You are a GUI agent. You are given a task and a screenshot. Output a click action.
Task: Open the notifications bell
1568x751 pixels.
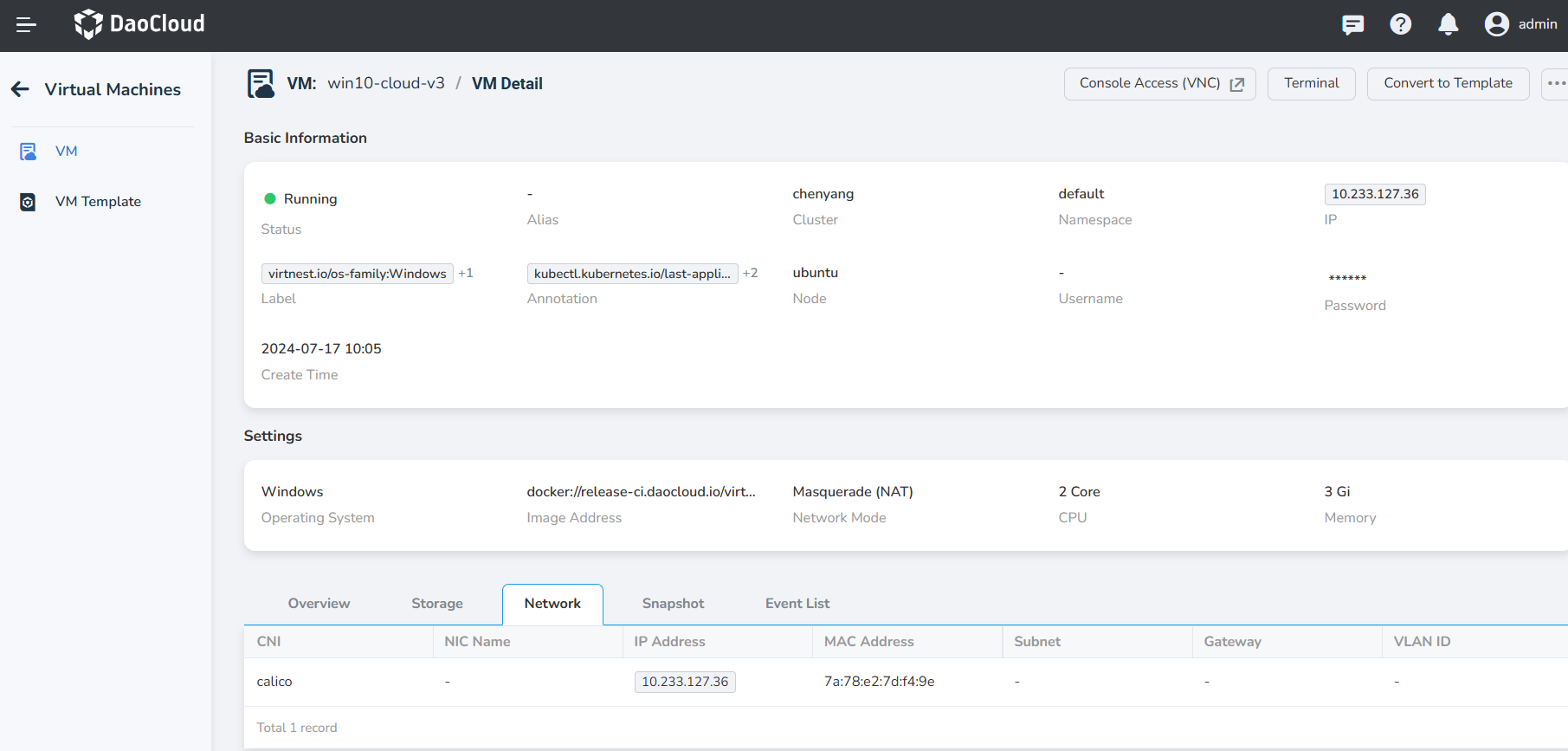click(x=1448, y=25)
